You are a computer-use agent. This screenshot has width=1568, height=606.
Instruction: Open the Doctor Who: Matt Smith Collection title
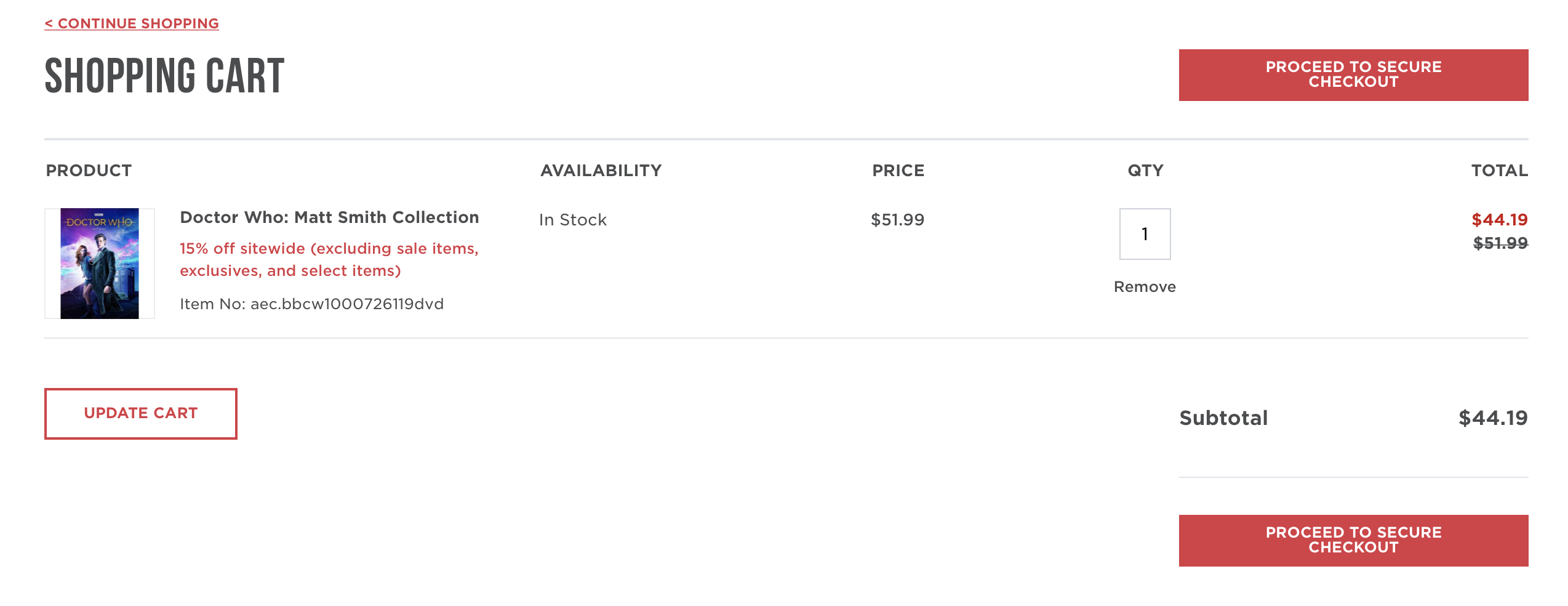click(x=329, y=217)
